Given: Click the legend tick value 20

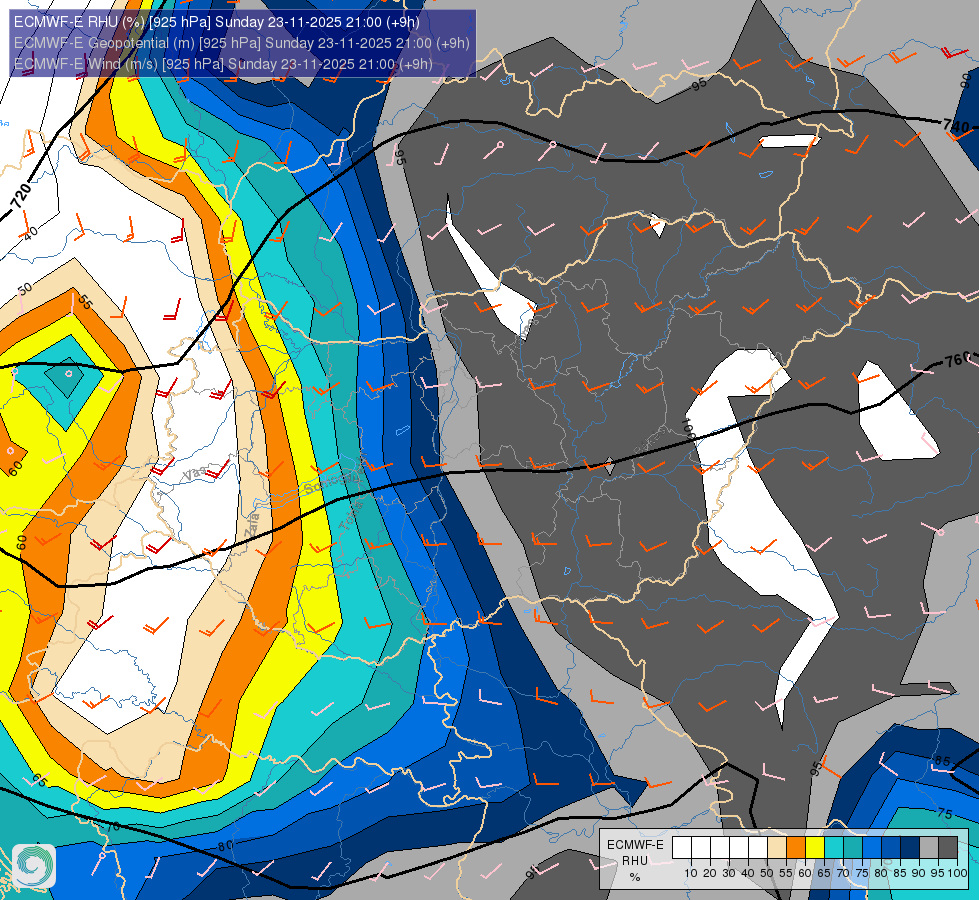Looking at the screenshot, I should point(710,873).
